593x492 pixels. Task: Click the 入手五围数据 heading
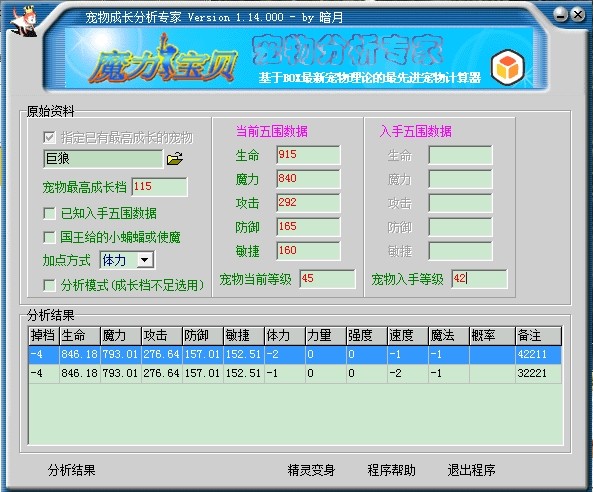(416, 132)
